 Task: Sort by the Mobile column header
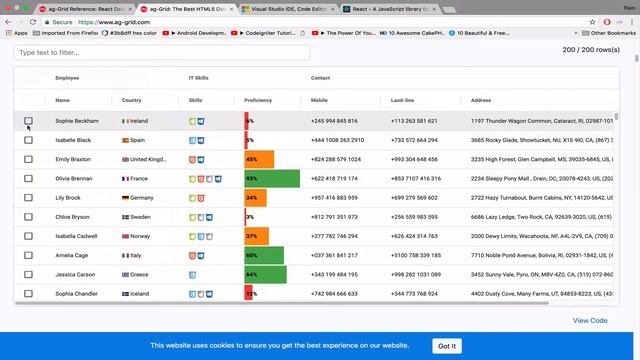[x=319, y=100]
